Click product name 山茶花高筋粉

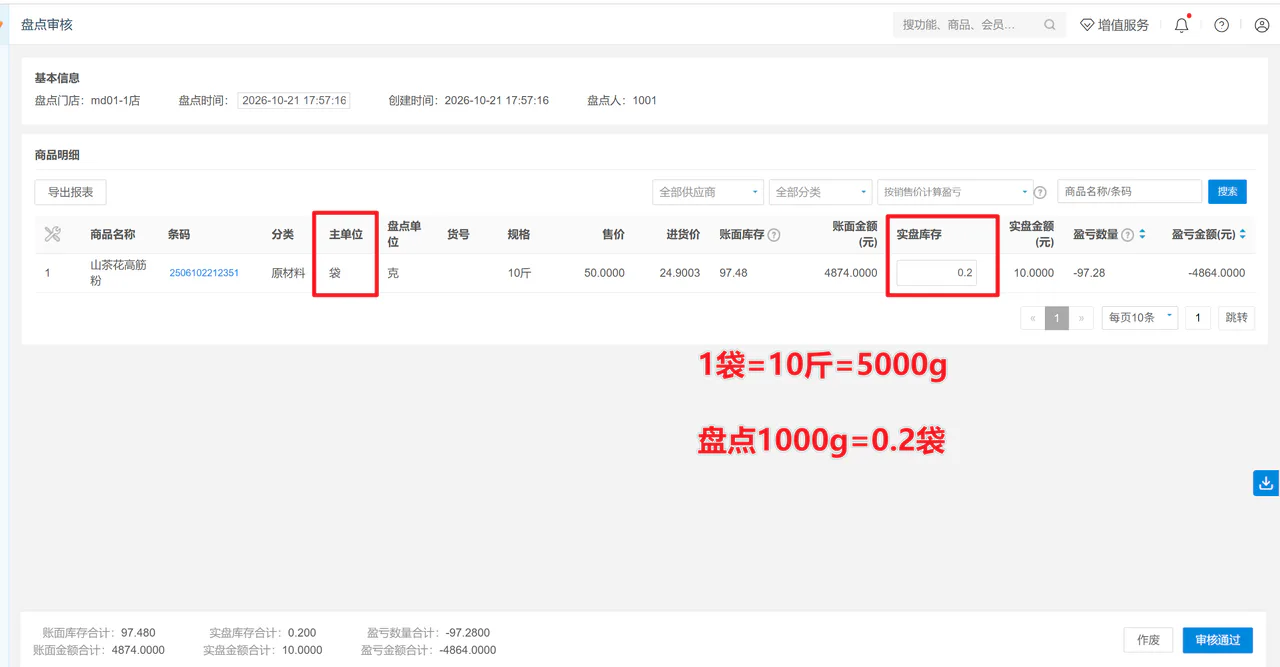pyautogui.click(x=118, y=273)
